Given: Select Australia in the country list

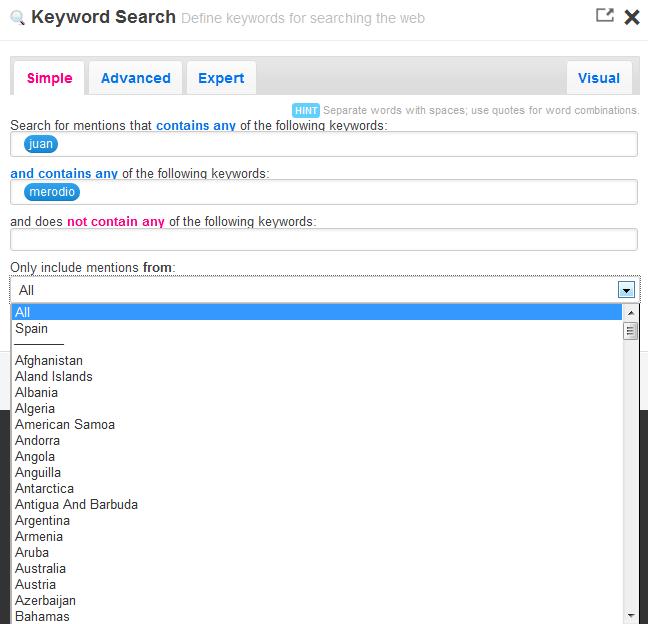Looking at the screenshot, I should pos(40,569).
